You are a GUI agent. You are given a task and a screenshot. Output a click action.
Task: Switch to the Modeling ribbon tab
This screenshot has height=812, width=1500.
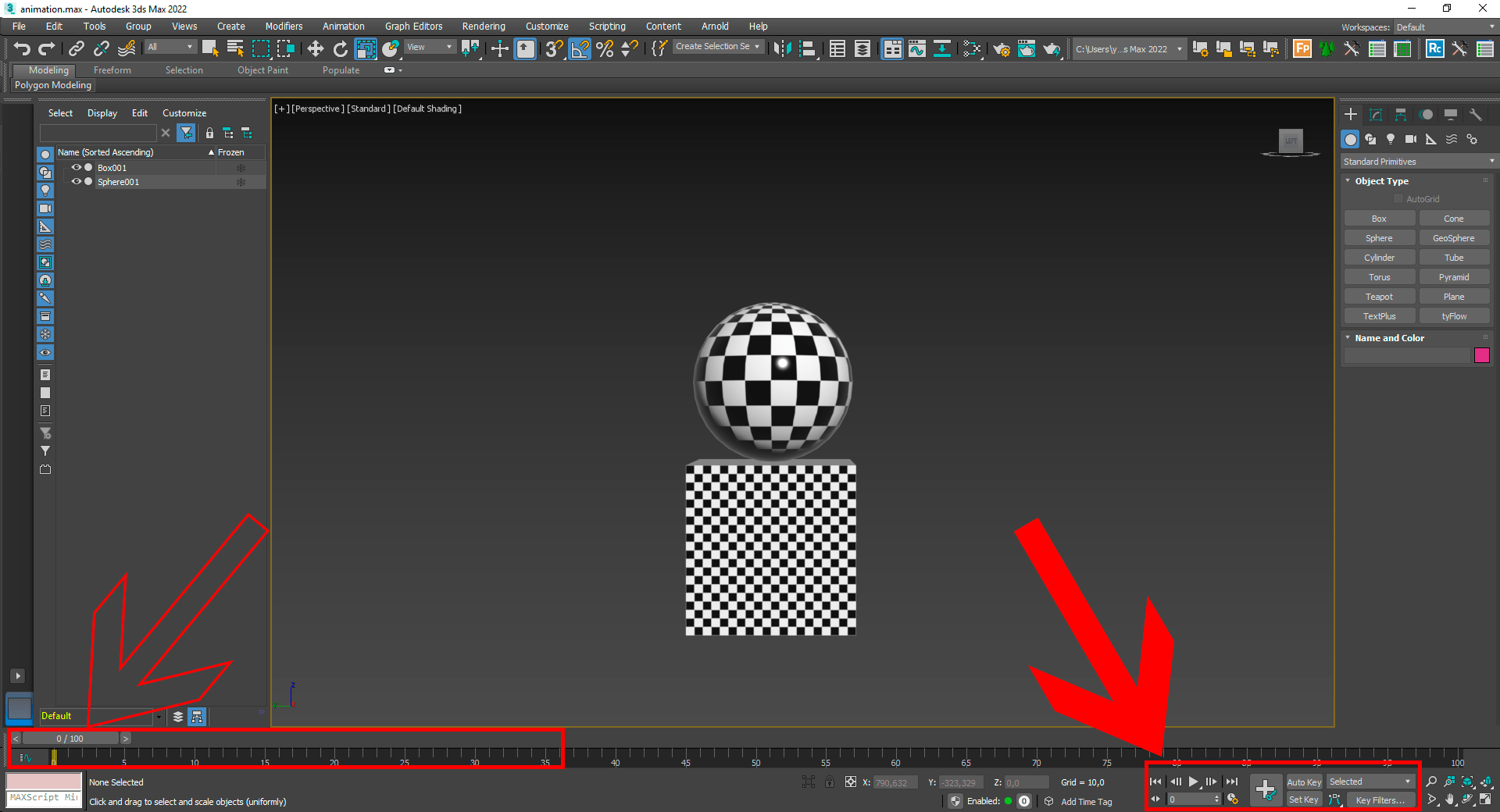[45, 69]
